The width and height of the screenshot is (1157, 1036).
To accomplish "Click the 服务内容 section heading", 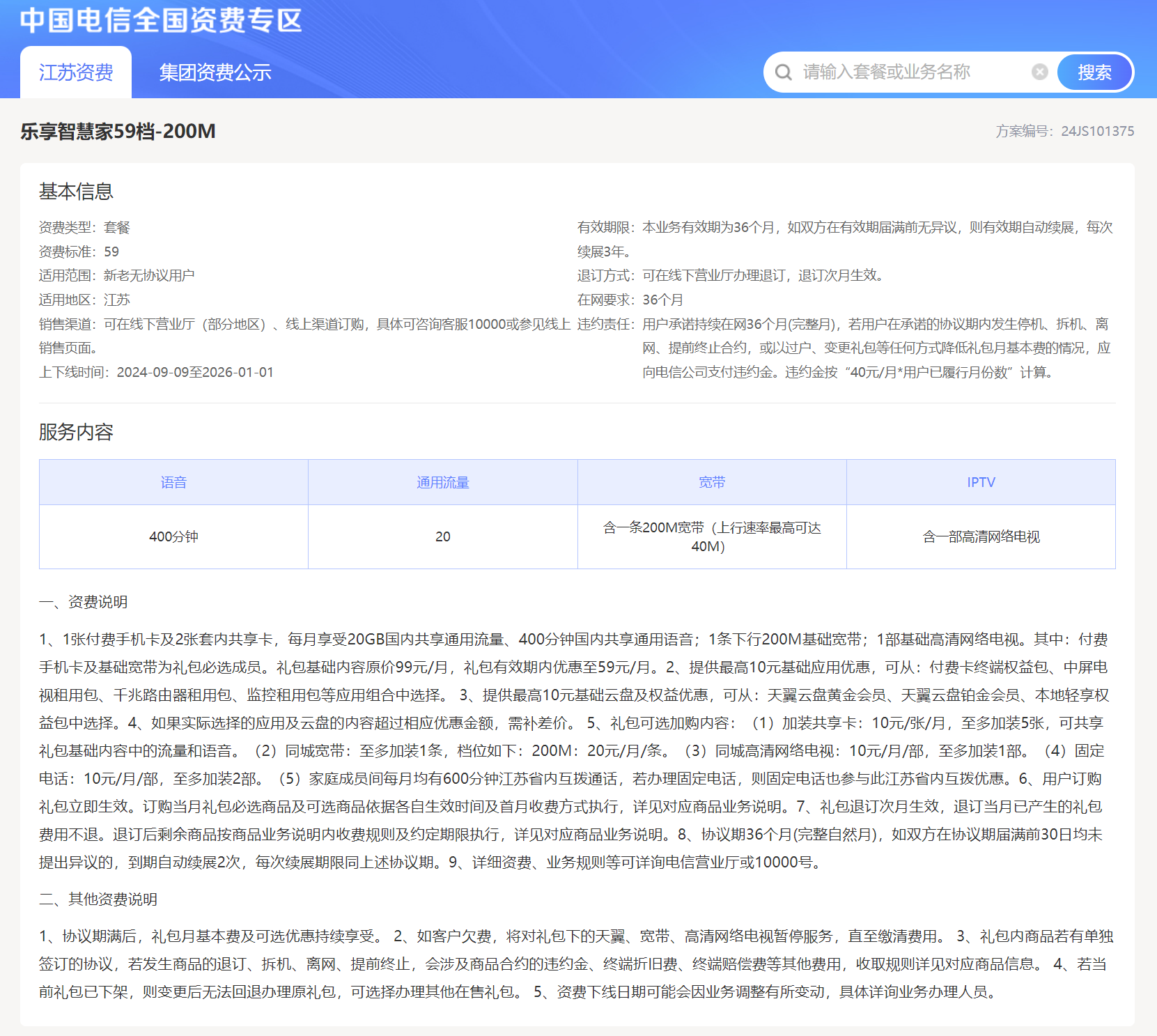I will (77, 432).
